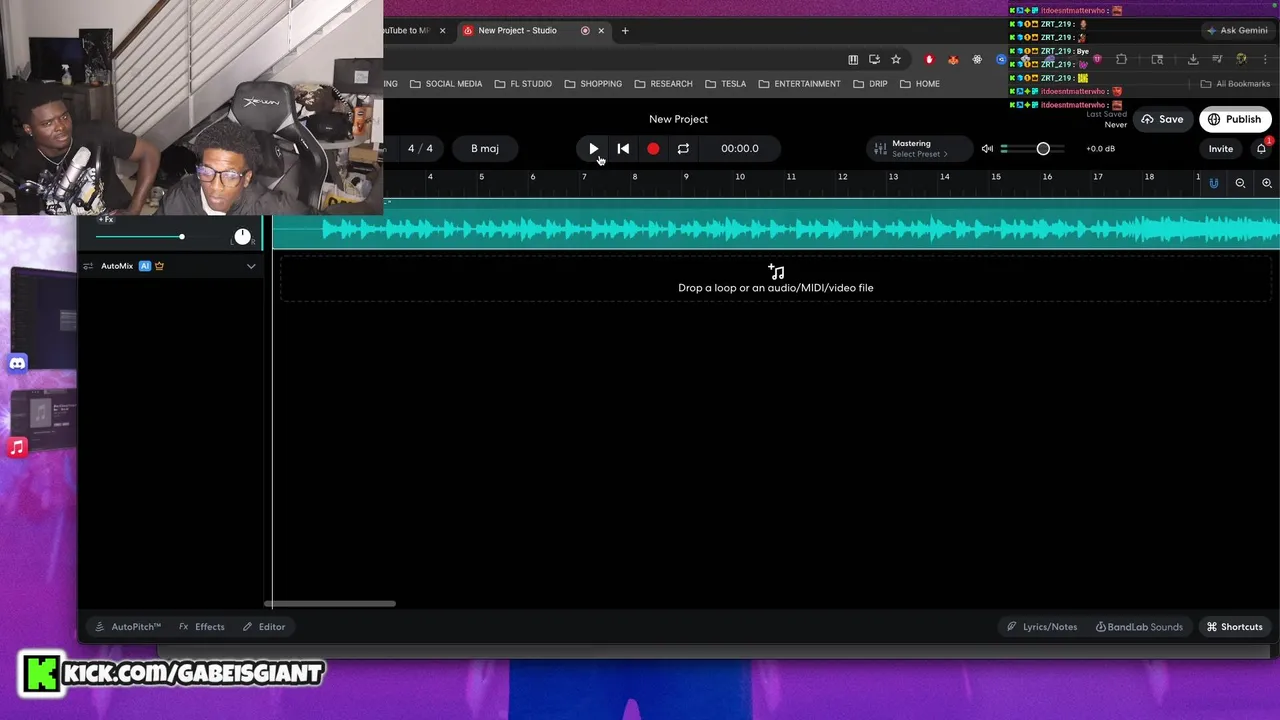Click the red shield extension icon
This screenshot has height=720, width=1280.
pos(929,59)
